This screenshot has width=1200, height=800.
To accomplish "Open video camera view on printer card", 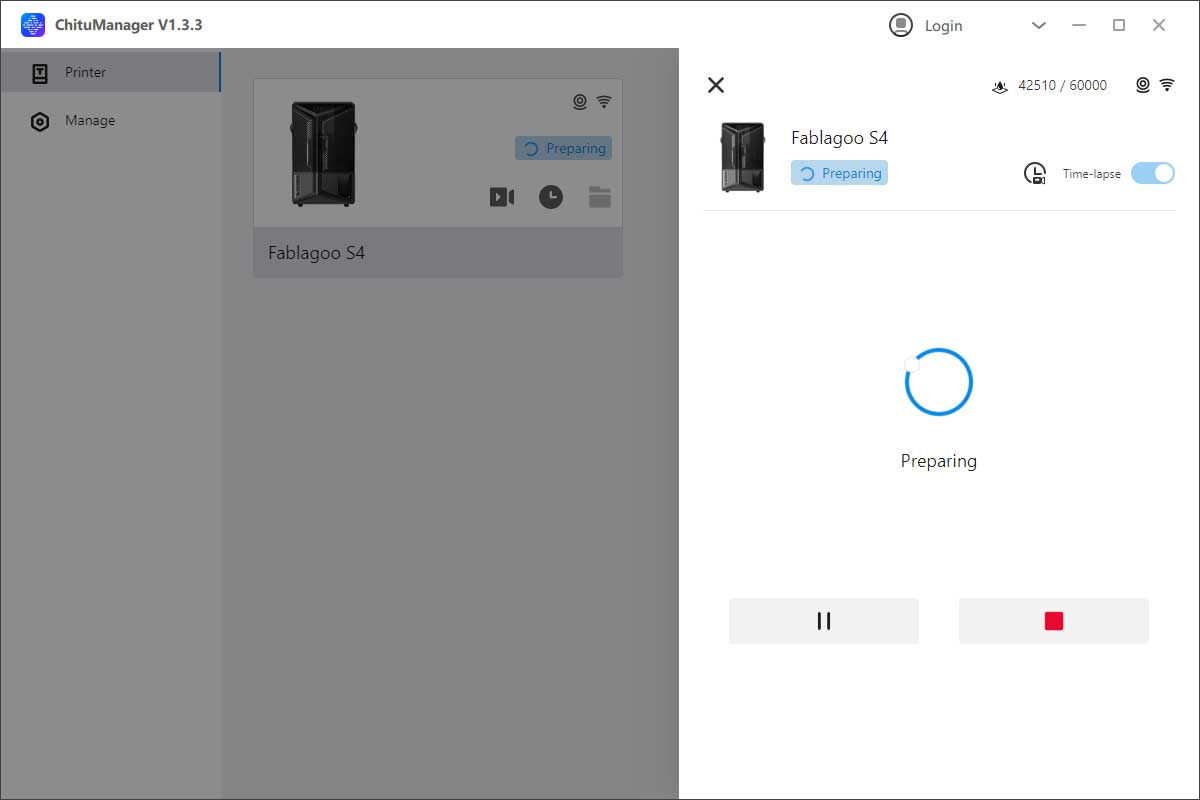I will [x=502, y=197].
